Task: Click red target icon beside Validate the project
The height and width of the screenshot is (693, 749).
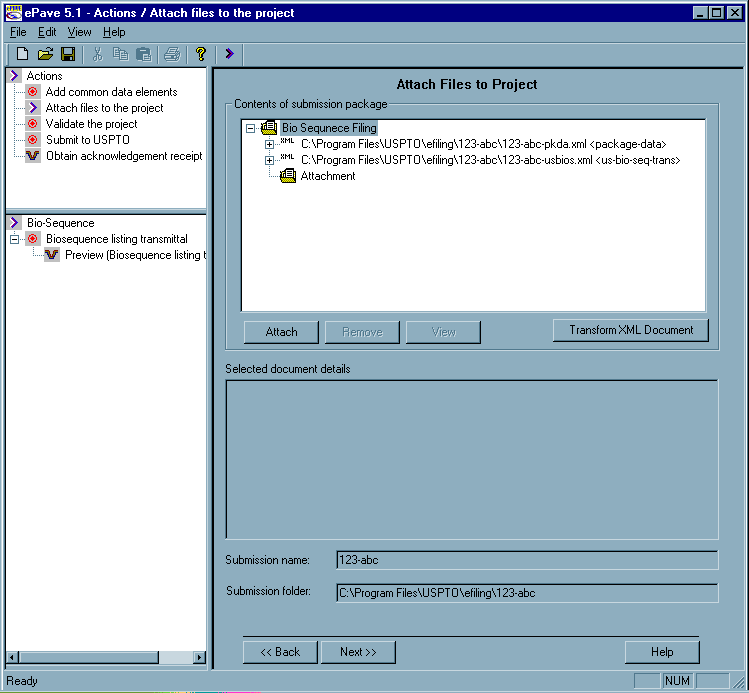Action: pyautogui.click(x=32, y=124)
